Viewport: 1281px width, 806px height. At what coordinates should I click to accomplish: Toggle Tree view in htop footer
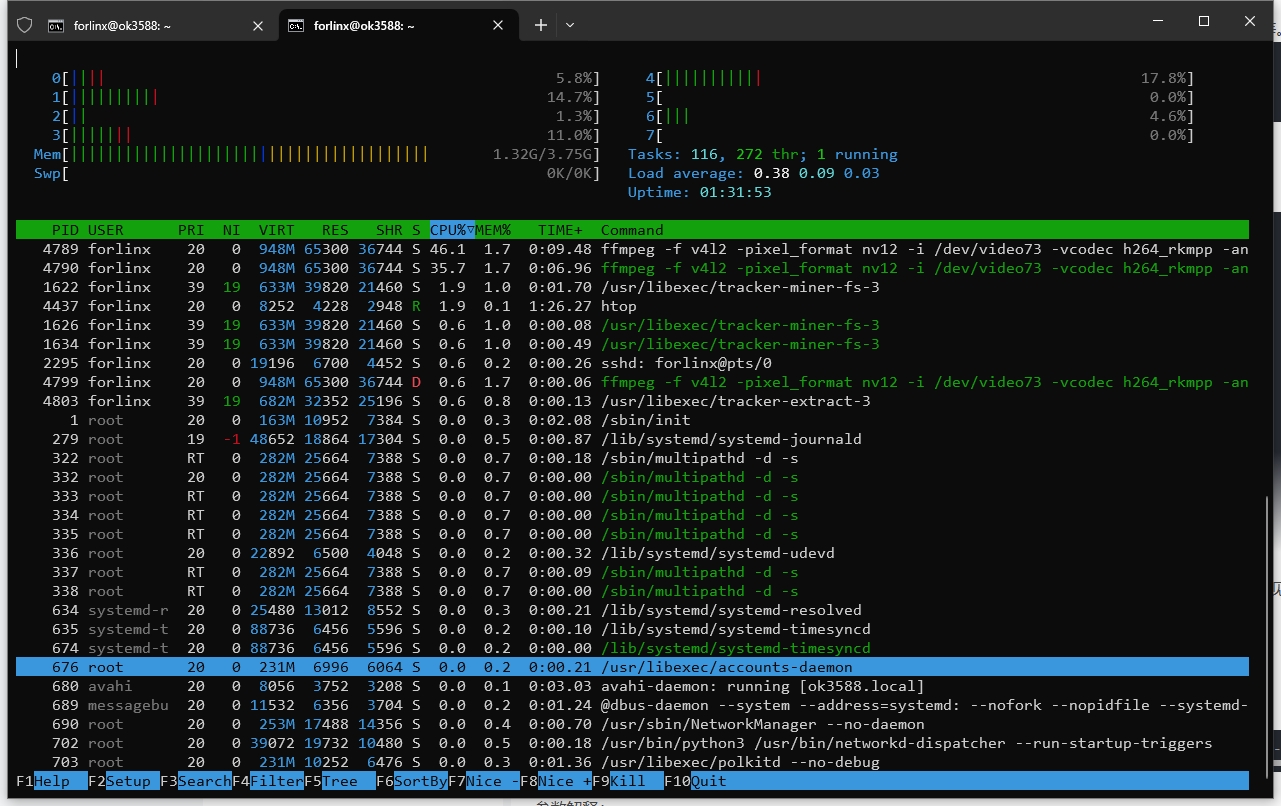click(340, 781)
